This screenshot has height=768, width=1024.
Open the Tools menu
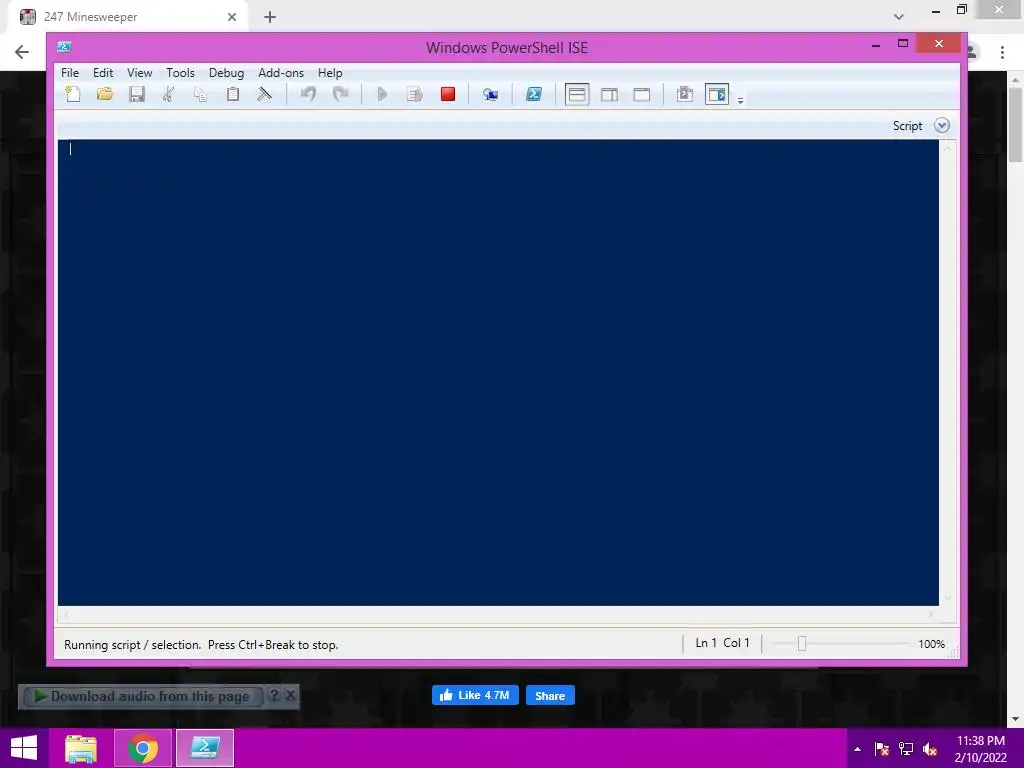pos(180,72)
